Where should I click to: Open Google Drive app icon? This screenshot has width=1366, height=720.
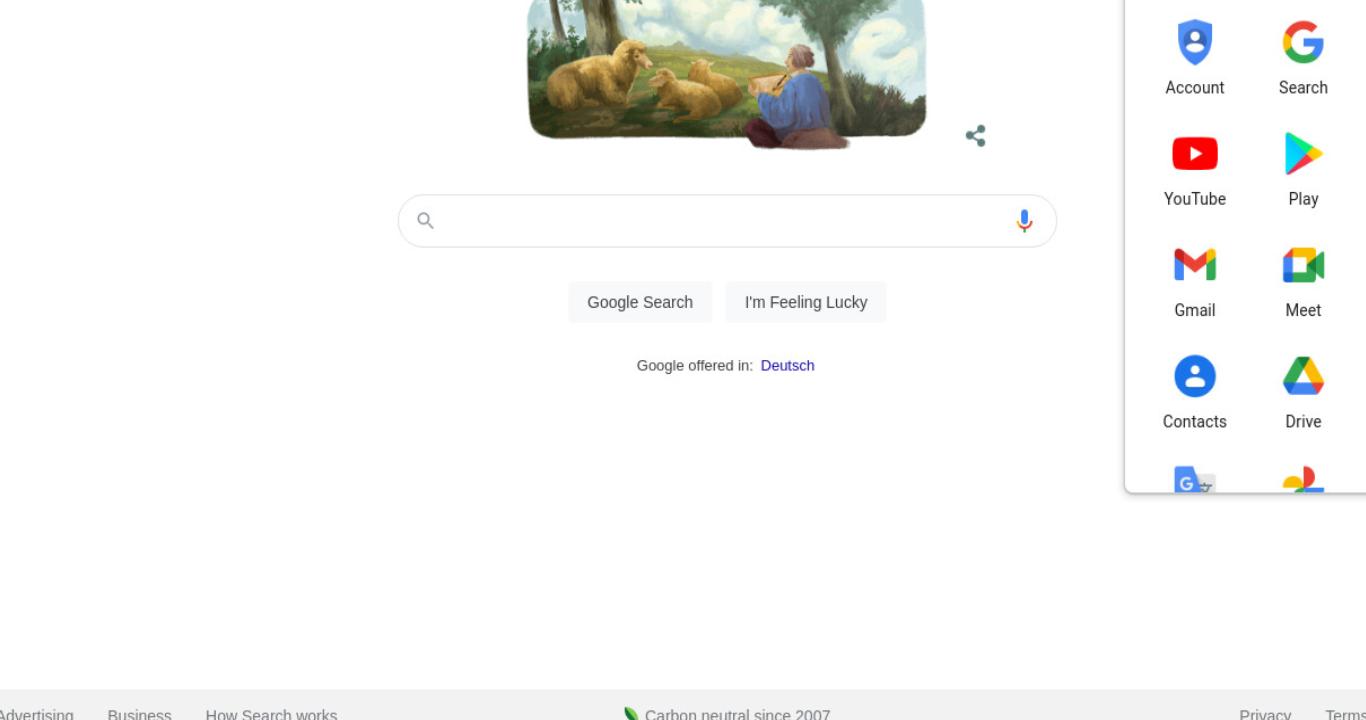[1303, 376]
